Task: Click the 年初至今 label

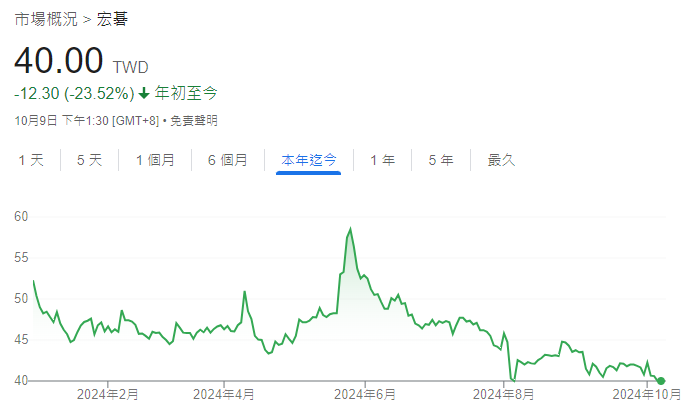Action: [186, 93]
